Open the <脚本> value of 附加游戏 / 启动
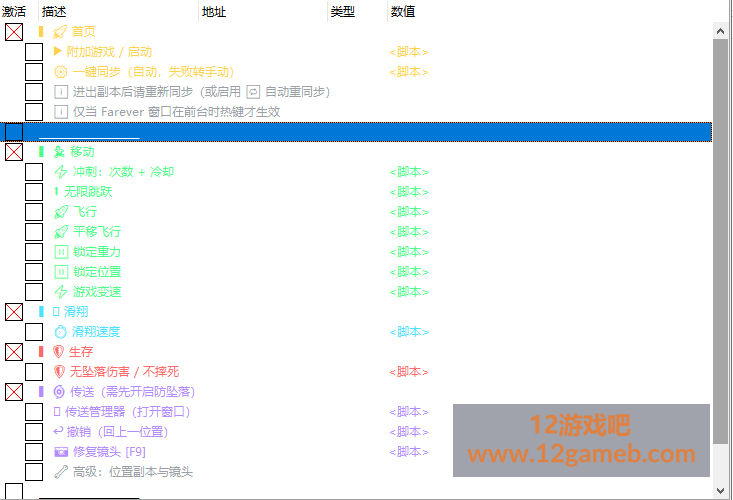The height and width of the screenshot is (500, 733). tap(409, 52)
